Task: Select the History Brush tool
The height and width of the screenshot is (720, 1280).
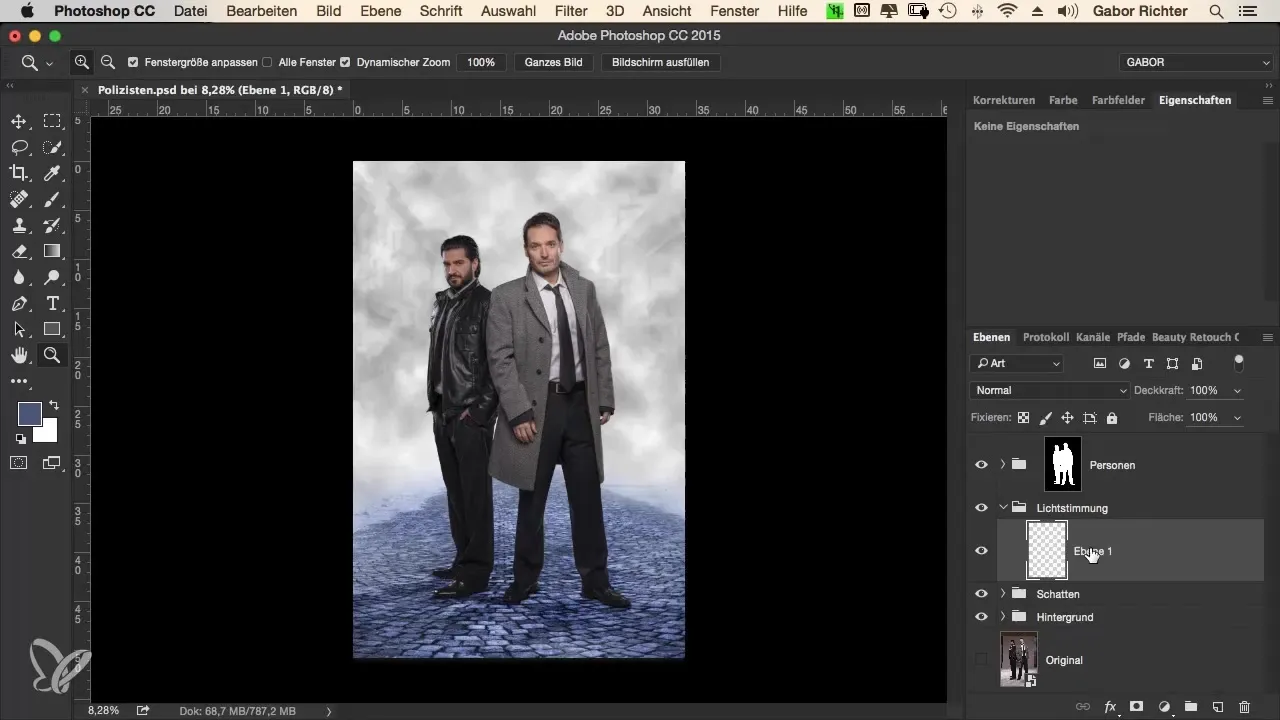Action: click(x=52, y=225)
